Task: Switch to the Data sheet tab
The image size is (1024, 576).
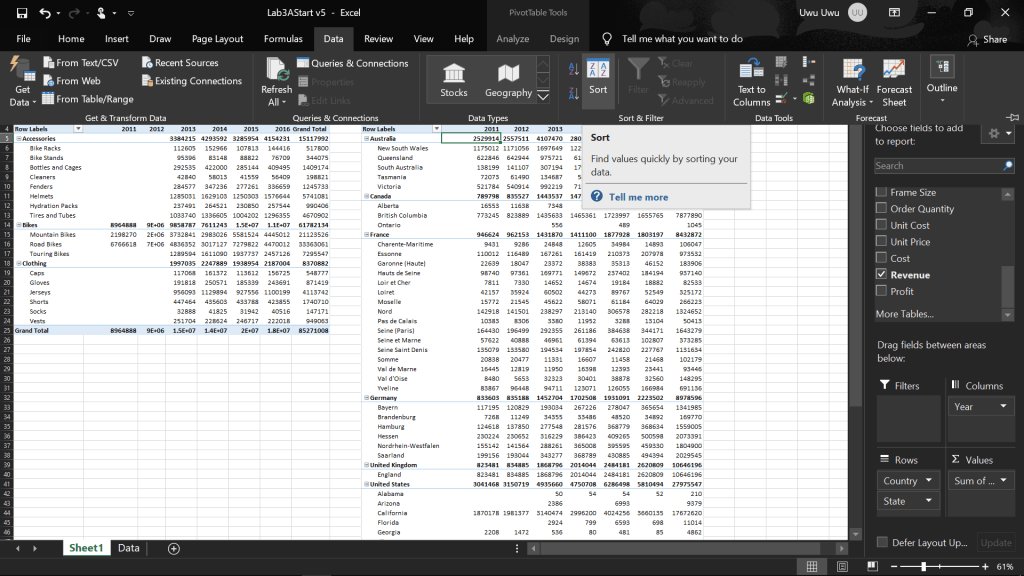Action: pyautogui.click(x=129, y=548)
